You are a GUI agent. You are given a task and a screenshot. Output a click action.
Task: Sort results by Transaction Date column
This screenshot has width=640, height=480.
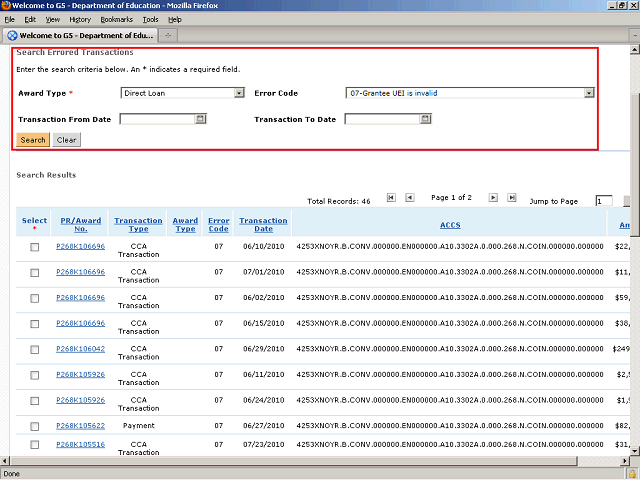click(x=263, y=225)
